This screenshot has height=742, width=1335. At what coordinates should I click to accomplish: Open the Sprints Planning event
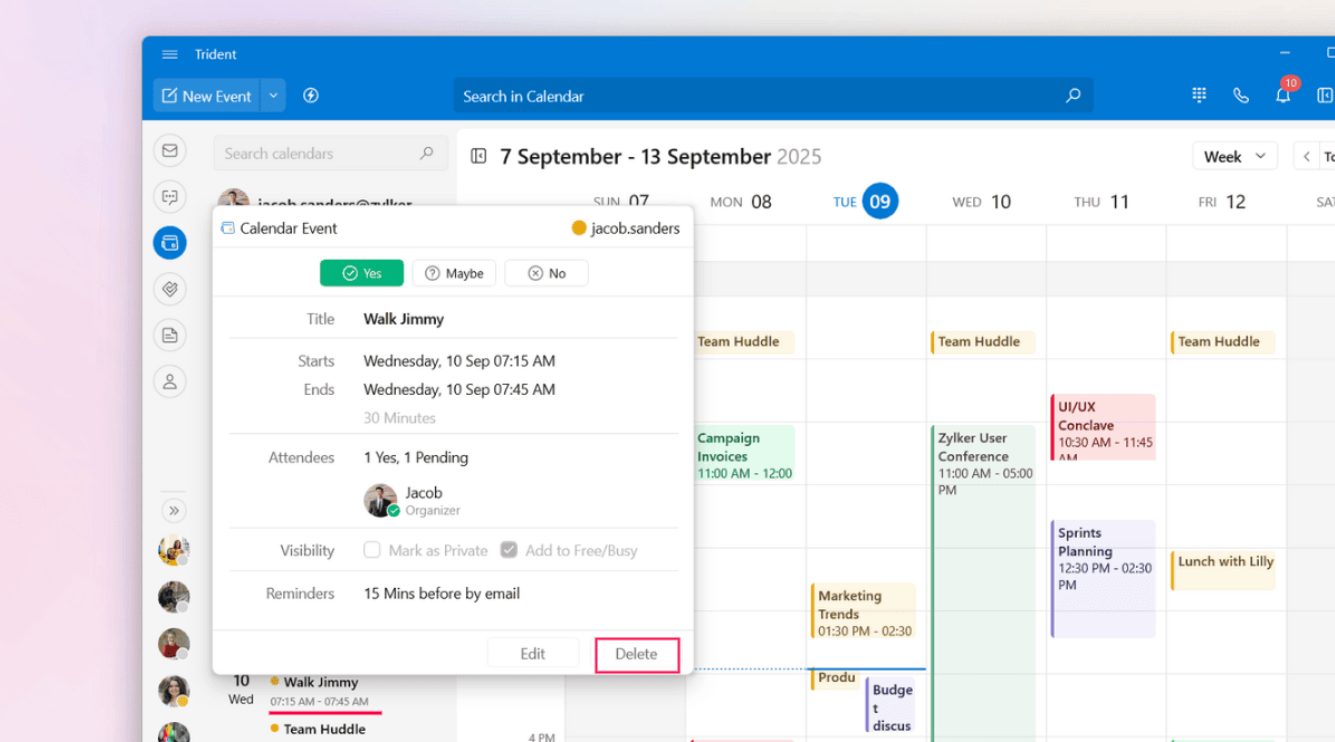[1103, 578]
